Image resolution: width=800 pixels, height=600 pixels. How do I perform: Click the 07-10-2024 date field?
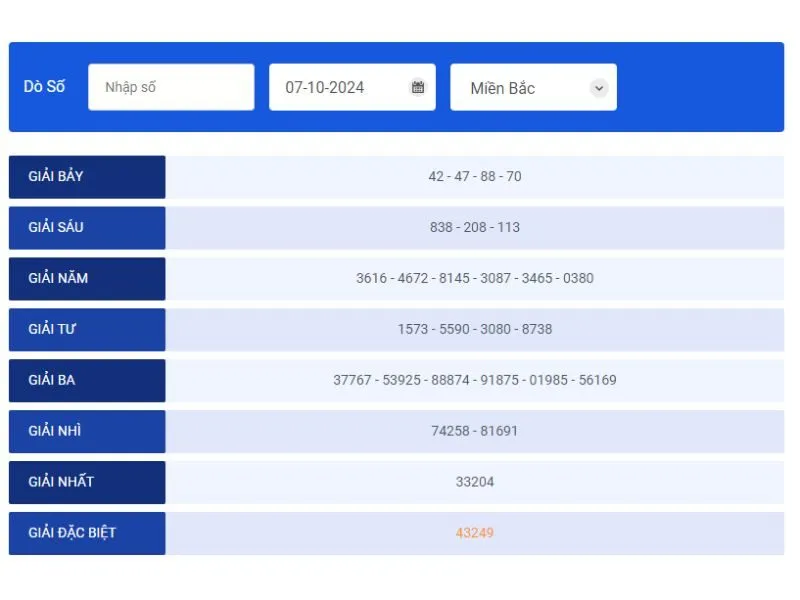[340, 87]
